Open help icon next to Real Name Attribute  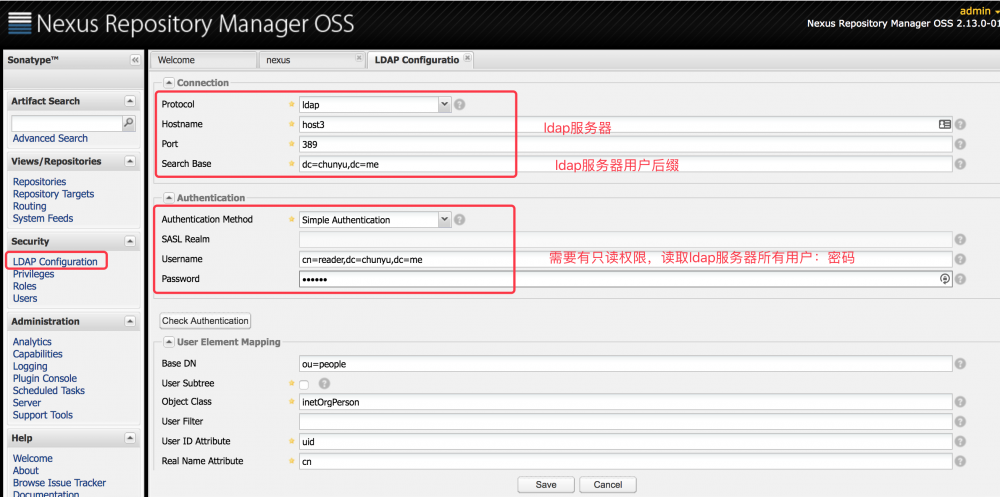[x=960, y=461]
